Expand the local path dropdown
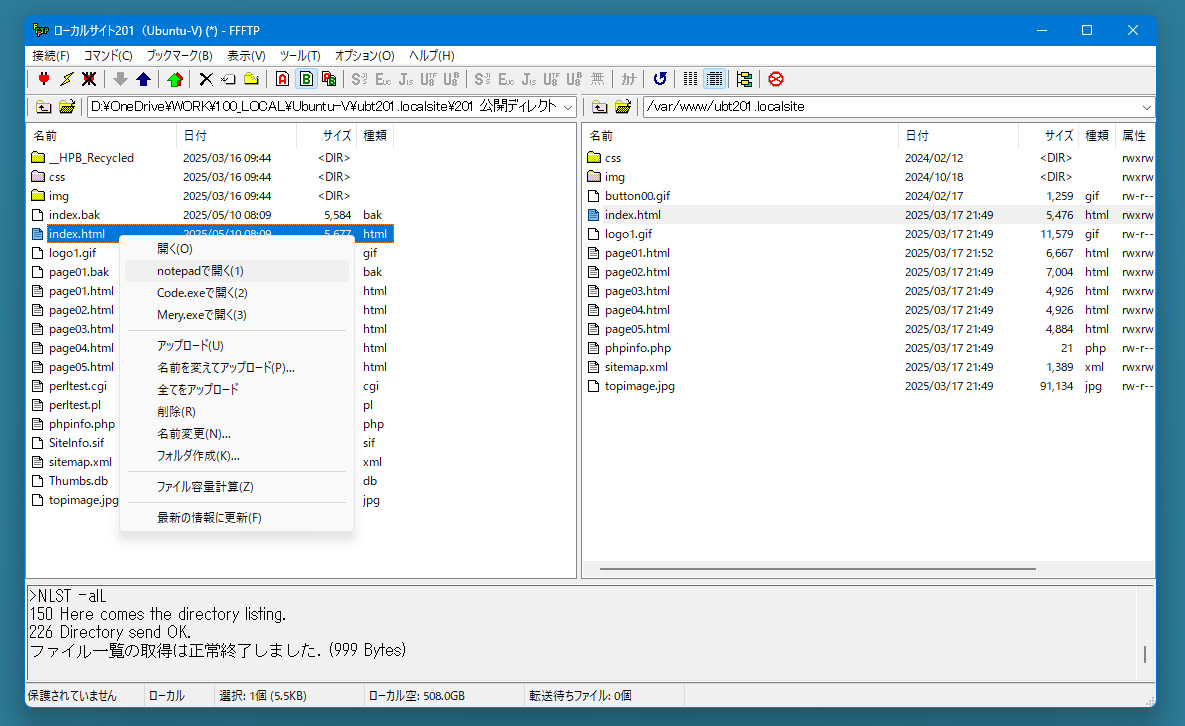 tap(568, 107)
